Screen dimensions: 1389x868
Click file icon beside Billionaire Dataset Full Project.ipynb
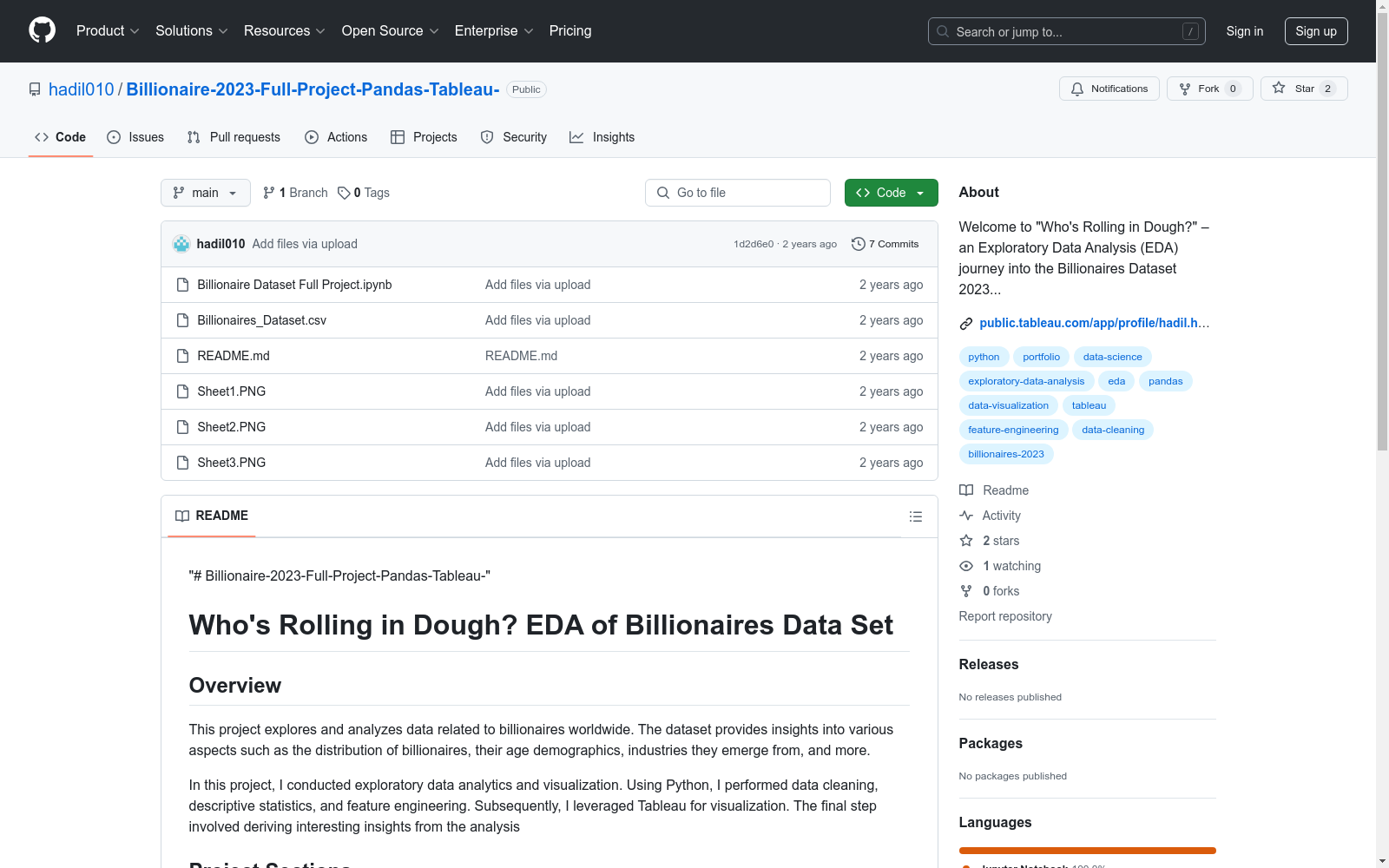click(x=182, y=285)
